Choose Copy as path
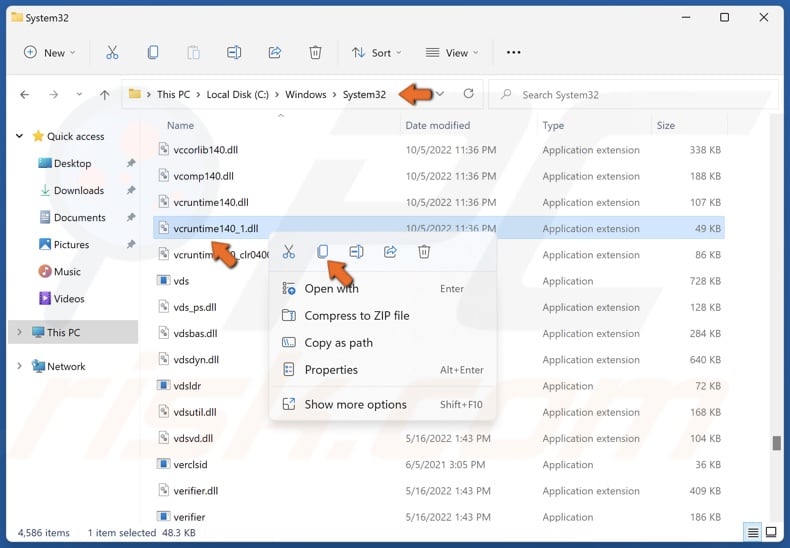This screenshot has width=790, height=548. point(383,343)
